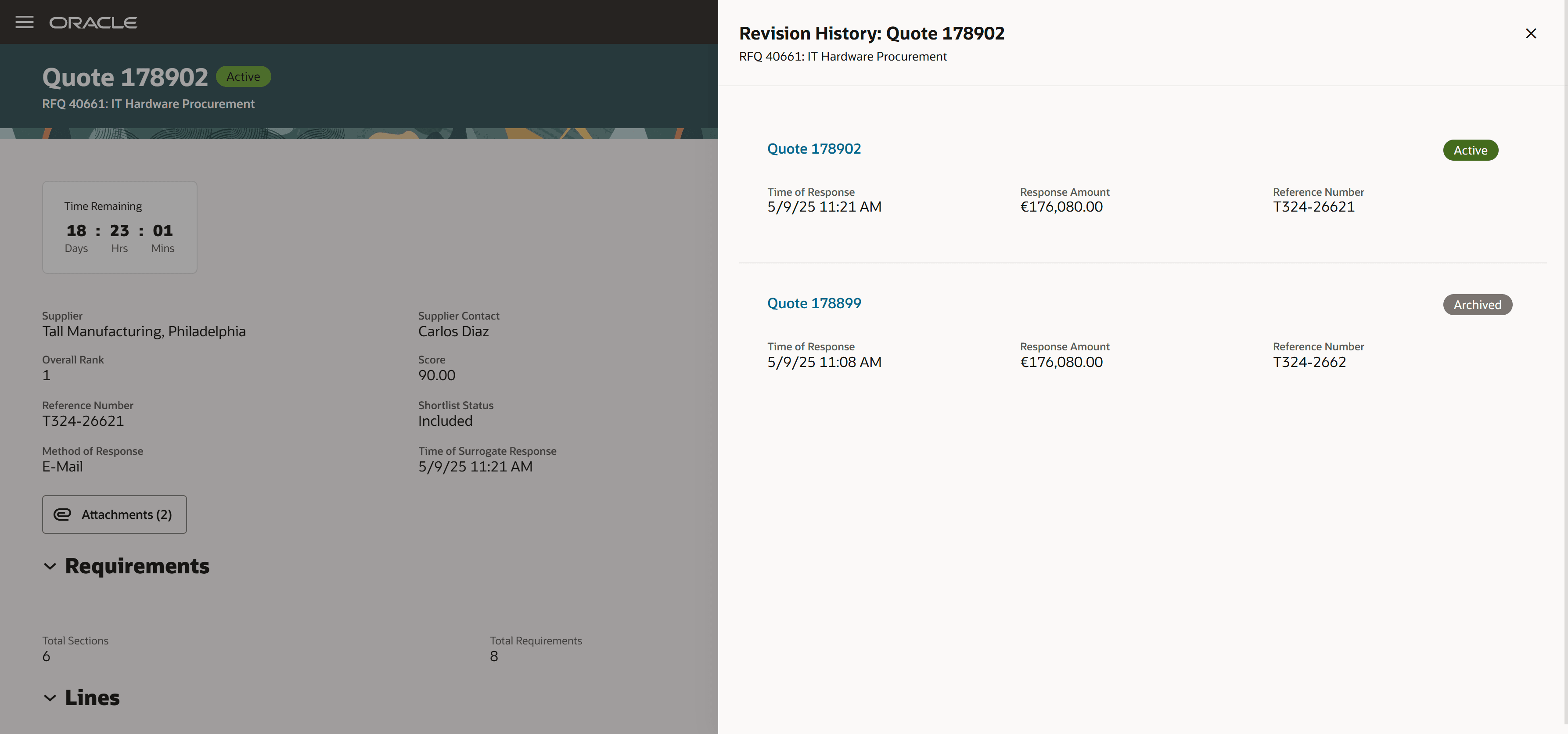The image size is (1568, 734).
Task: Click the Time Remaining countdown card
Action: pos(119,227)
